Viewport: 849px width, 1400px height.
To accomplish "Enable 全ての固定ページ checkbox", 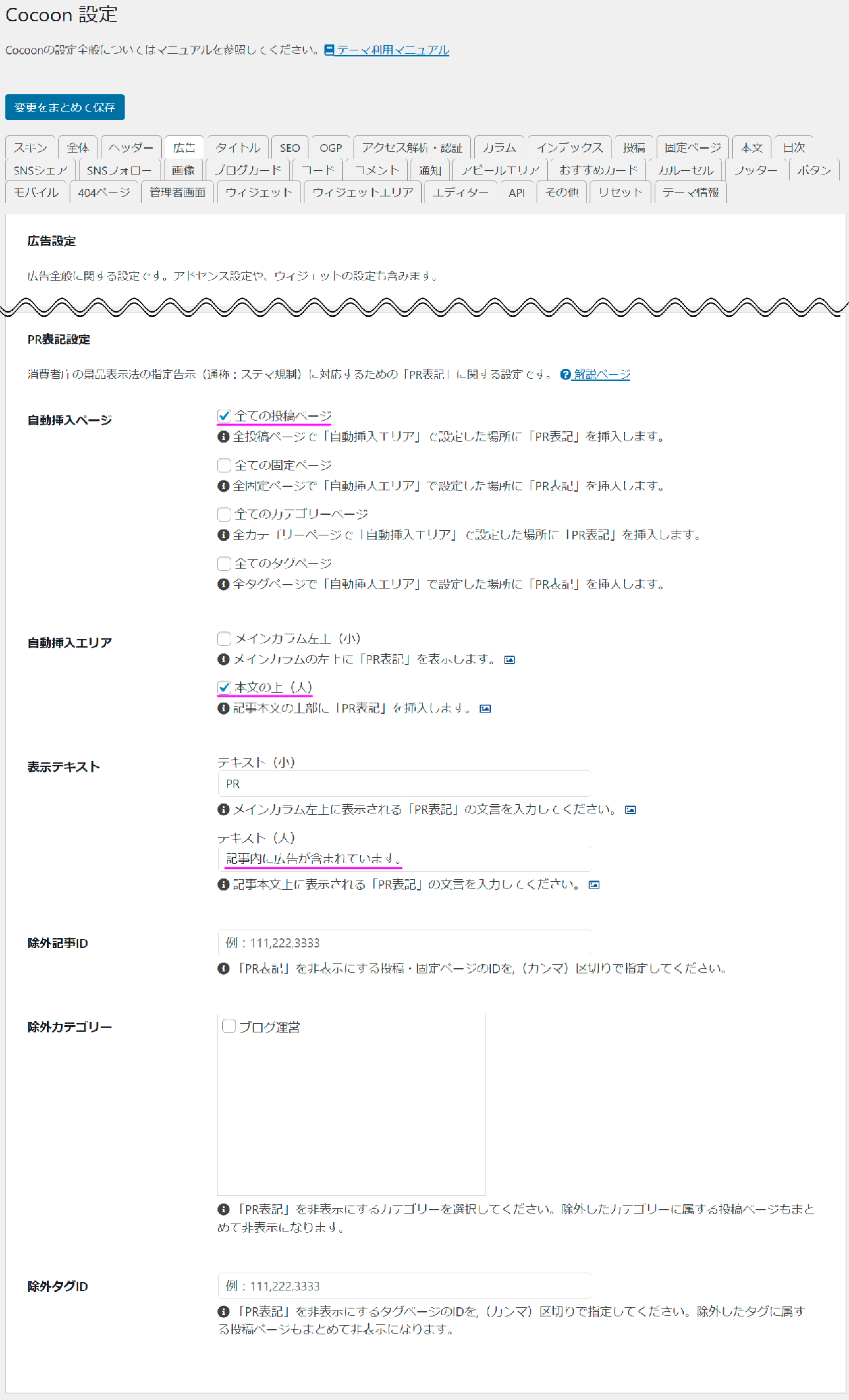I will 224,465.
